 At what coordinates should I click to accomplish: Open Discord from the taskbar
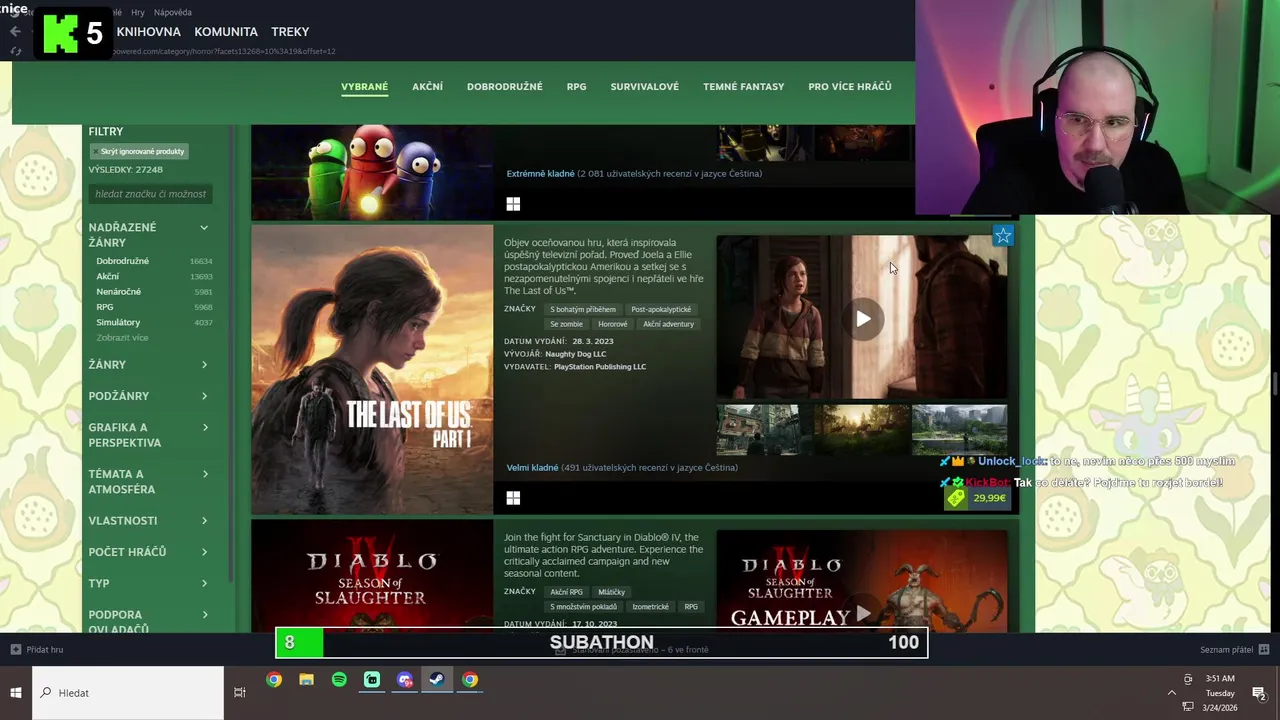coord(405,680)
